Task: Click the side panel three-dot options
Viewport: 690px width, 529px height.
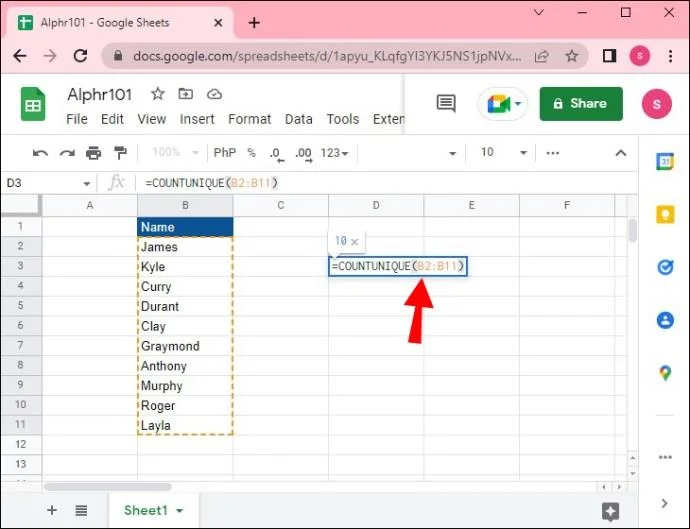Action: (x=665, y=457)
